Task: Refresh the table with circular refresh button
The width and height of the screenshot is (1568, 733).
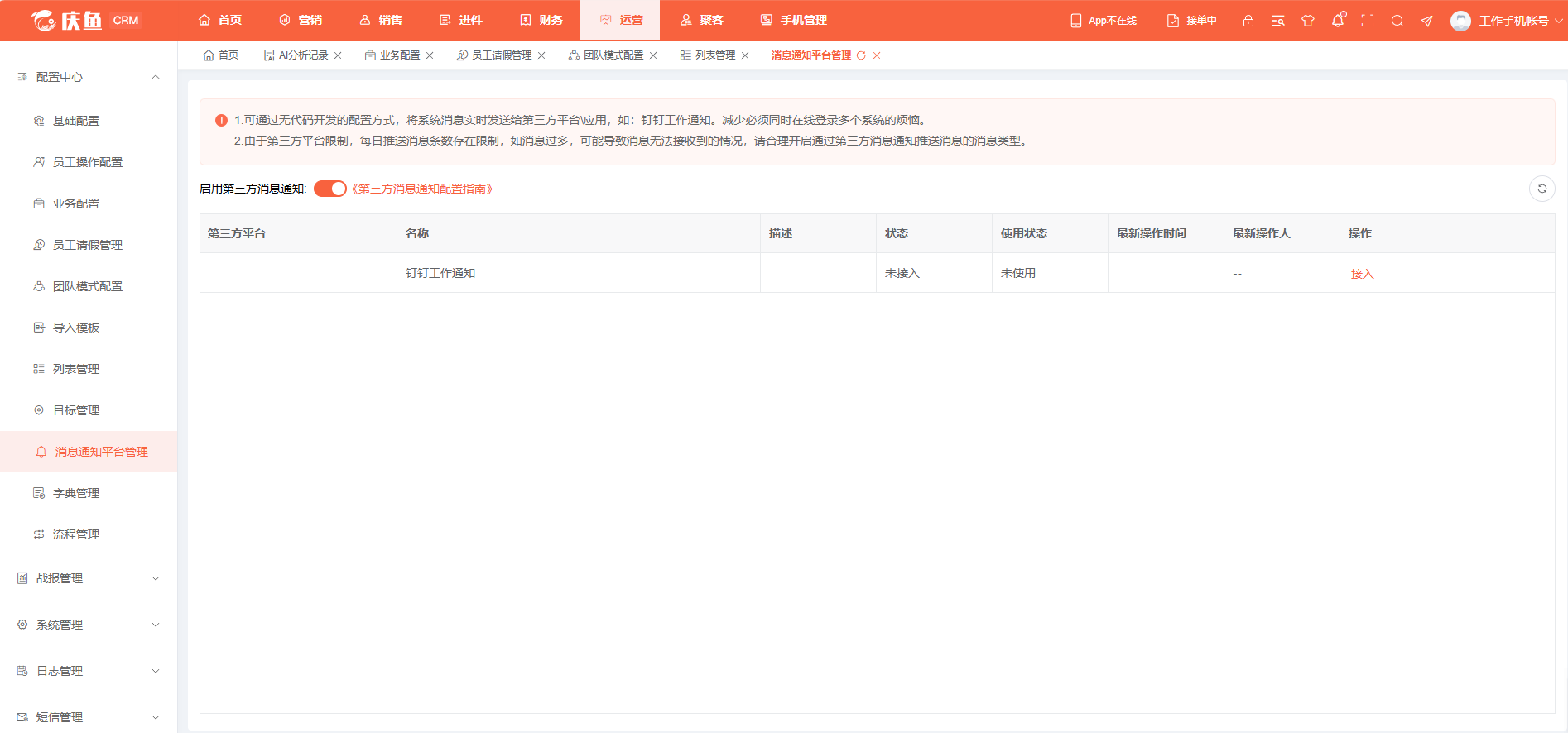Action: point(1542,189)
